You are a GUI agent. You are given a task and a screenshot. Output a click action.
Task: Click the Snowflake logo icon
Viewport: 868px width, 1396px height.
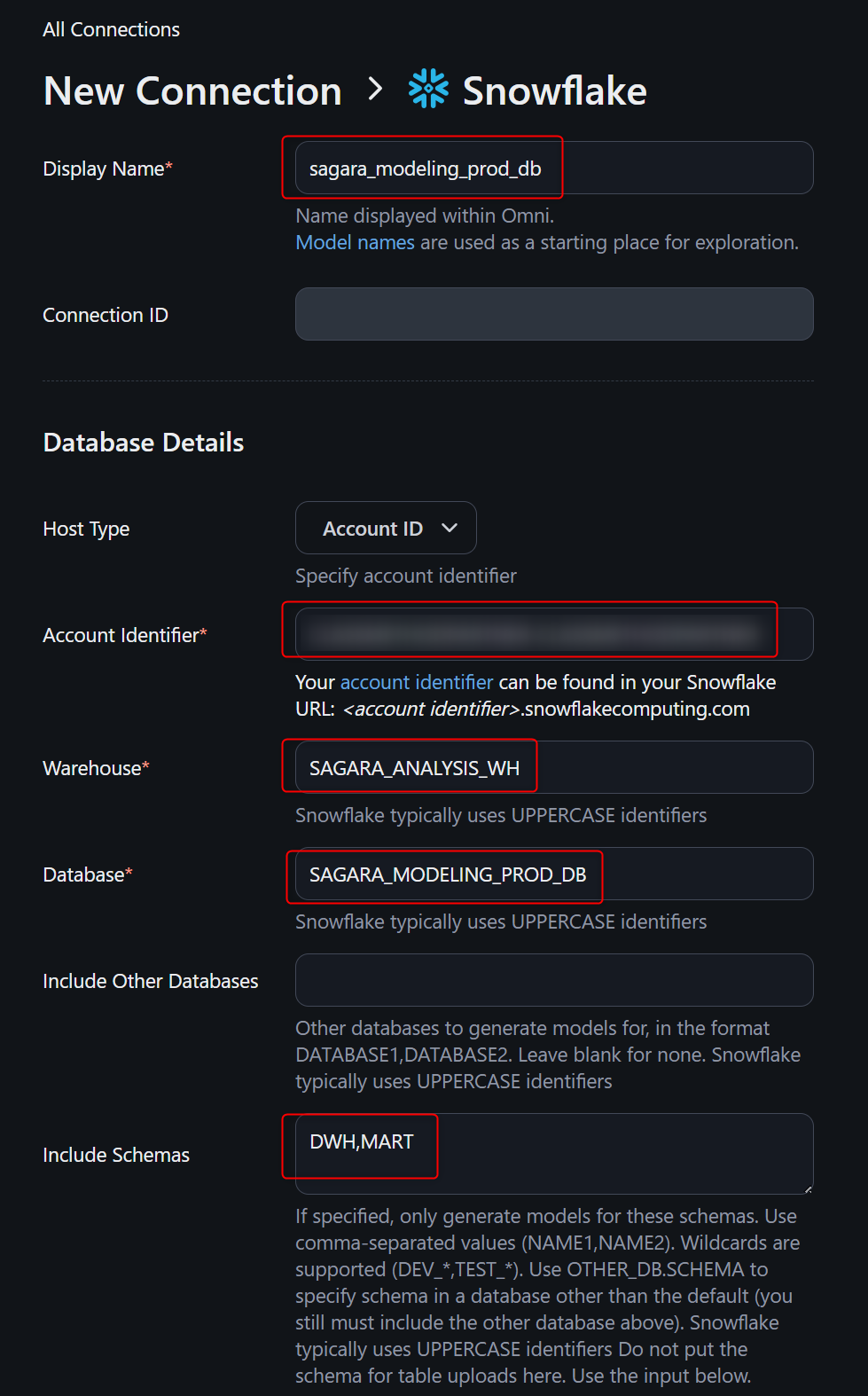point(428,90)
